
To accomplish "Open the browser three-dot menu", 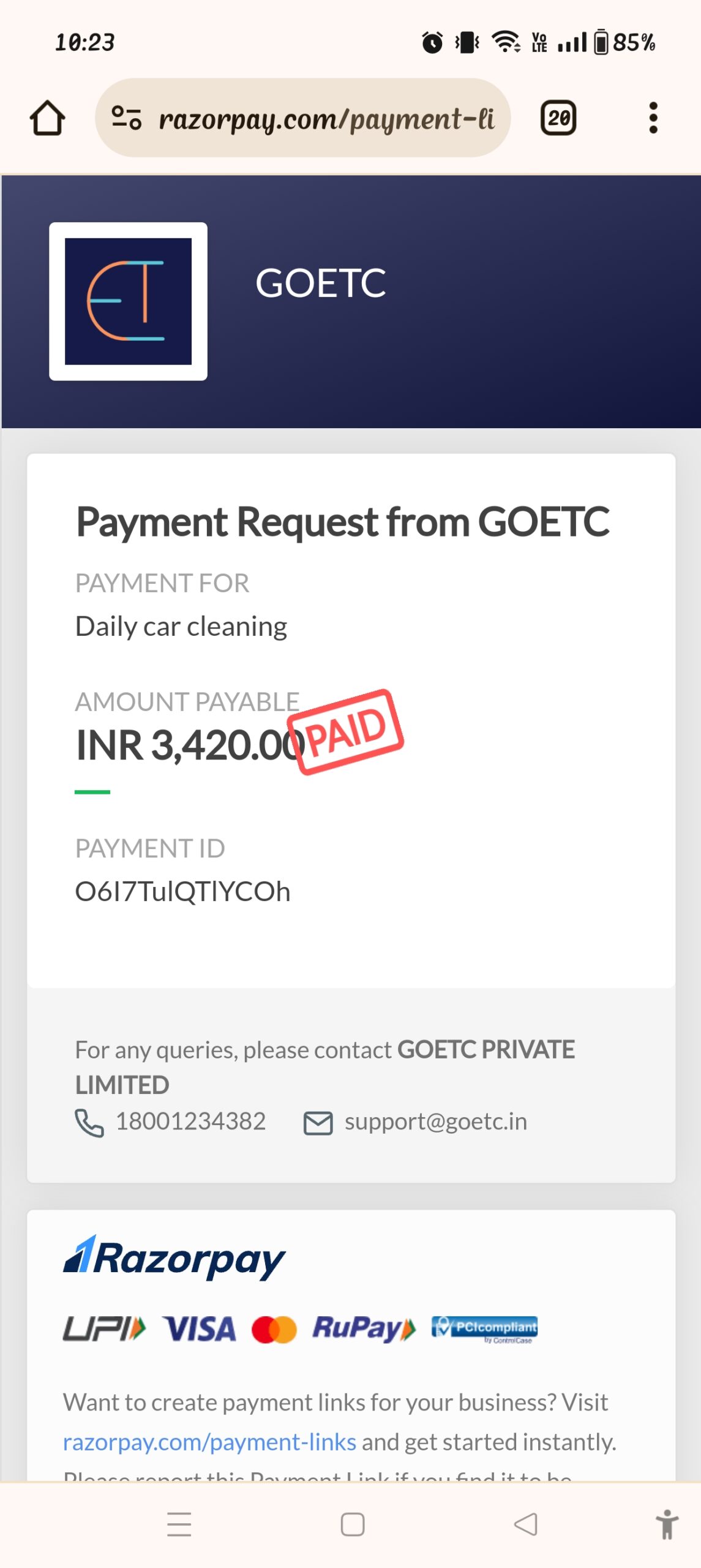I will [653, 118].
